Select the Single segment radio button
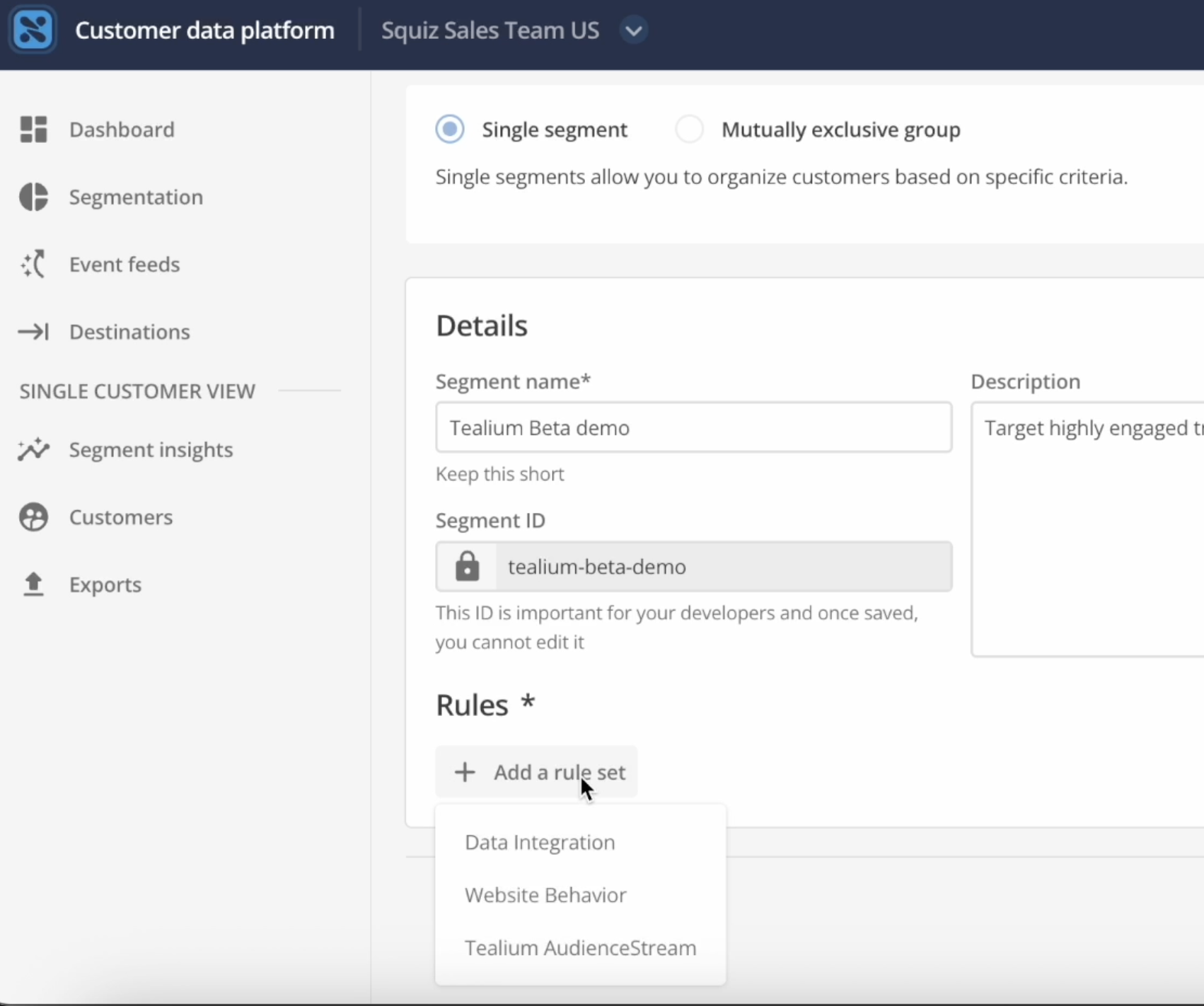This screenshot has width=1204, height=1006. (x=449, y=129)
